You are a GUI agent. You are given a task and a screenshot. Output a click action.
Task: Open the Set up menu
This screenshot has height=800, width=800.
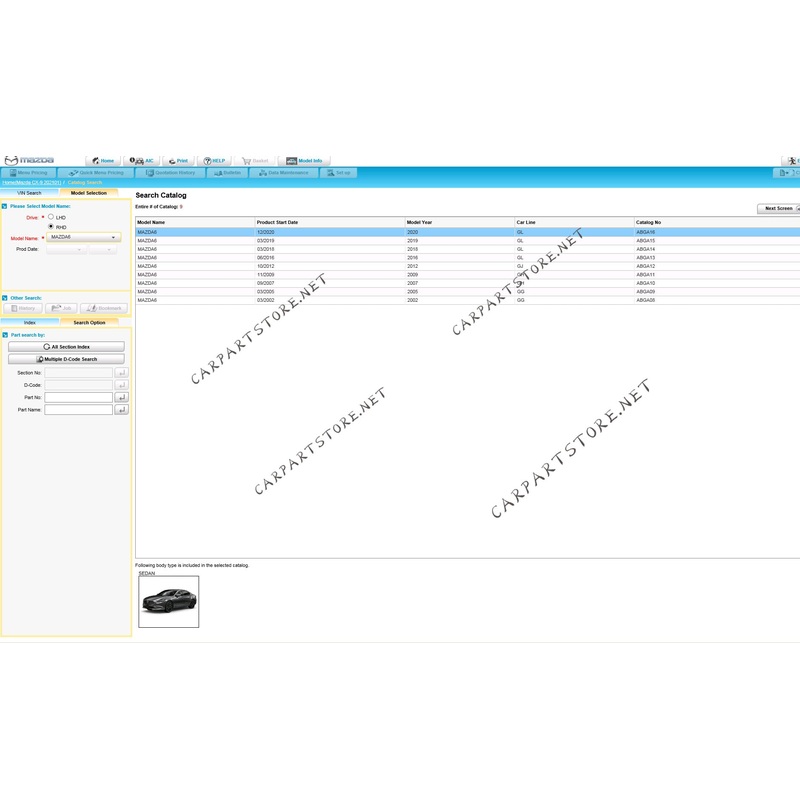338,173
